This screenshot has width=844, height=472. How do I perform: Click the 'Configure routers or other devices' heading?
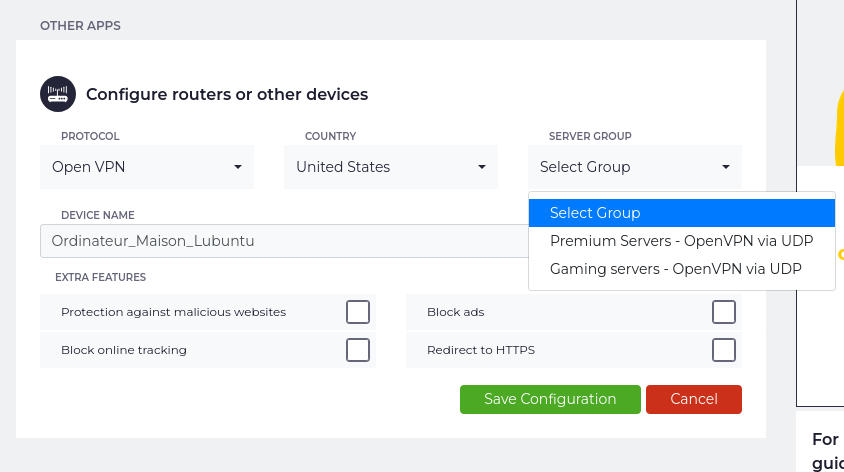click(x=227, y=95)
